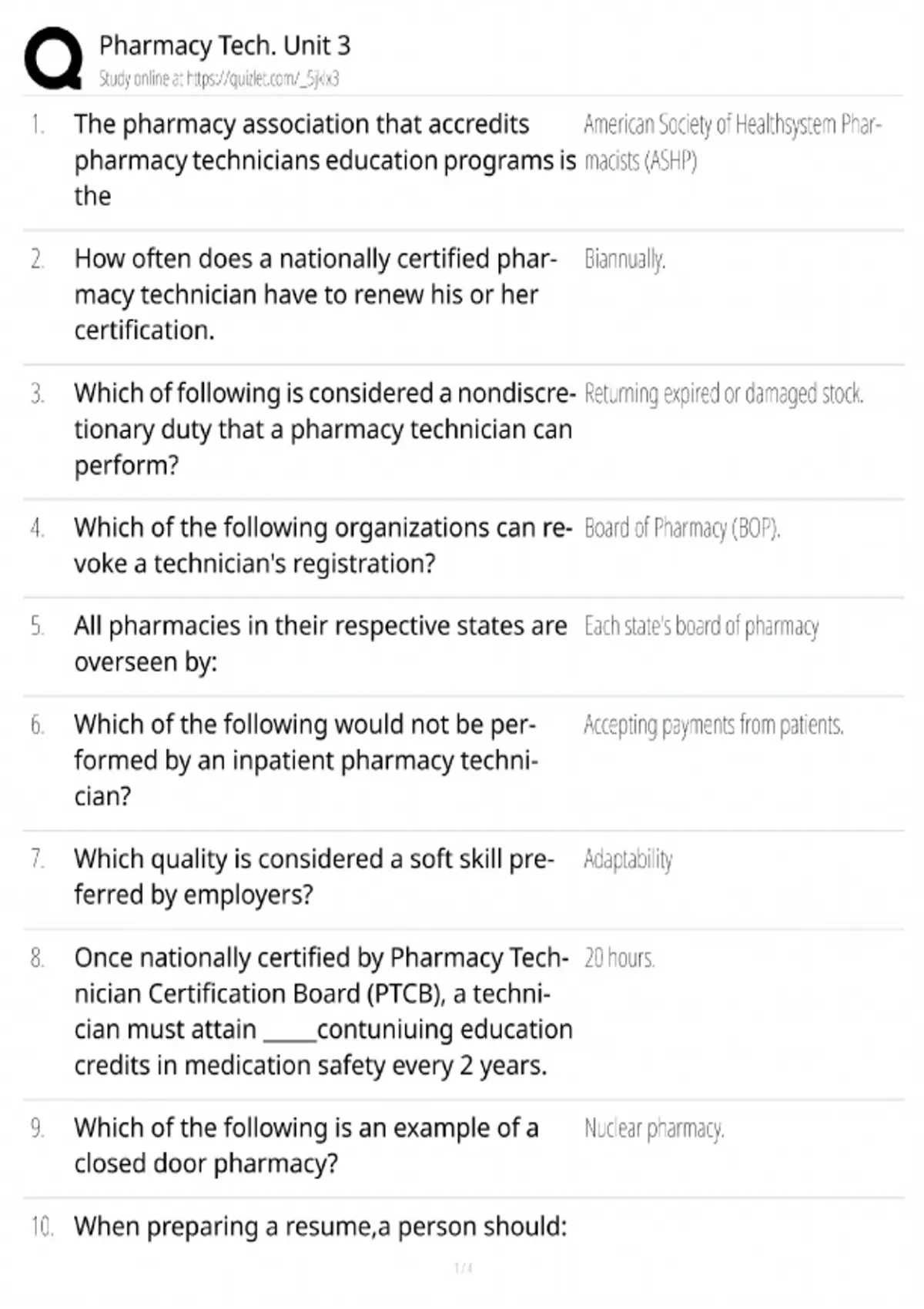The width and height of the screenshot is (924, 1309).
Task: Click the Returning expired or damaged stock answer
Action: [x=723, y=394]
